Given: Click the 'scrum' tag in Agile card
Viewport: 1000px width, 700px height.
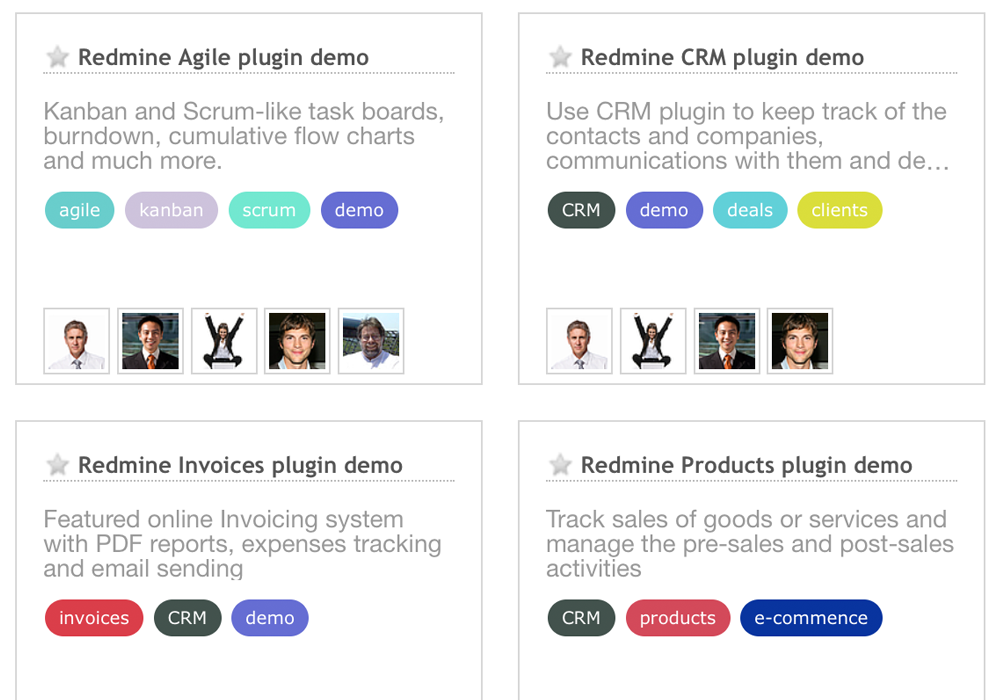Looking at the screenshot, I should pyautogui.click(x=269, y=210).
